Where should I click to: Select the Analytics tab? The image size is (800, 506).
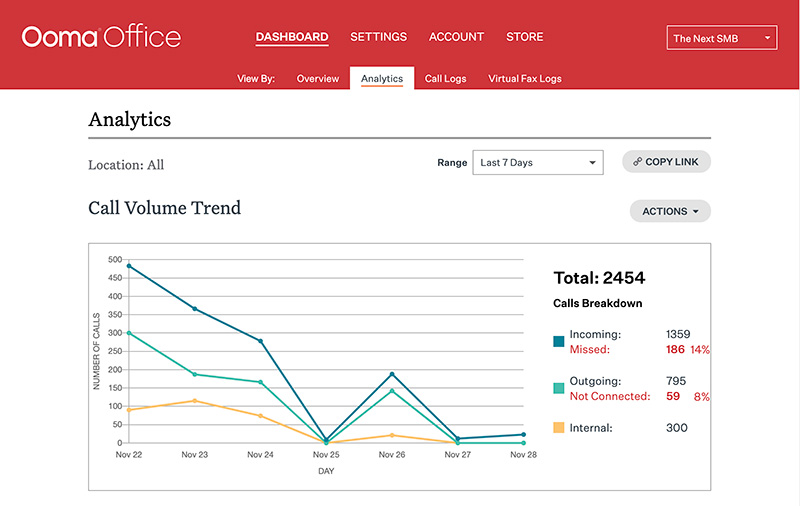tap(382, 79)
